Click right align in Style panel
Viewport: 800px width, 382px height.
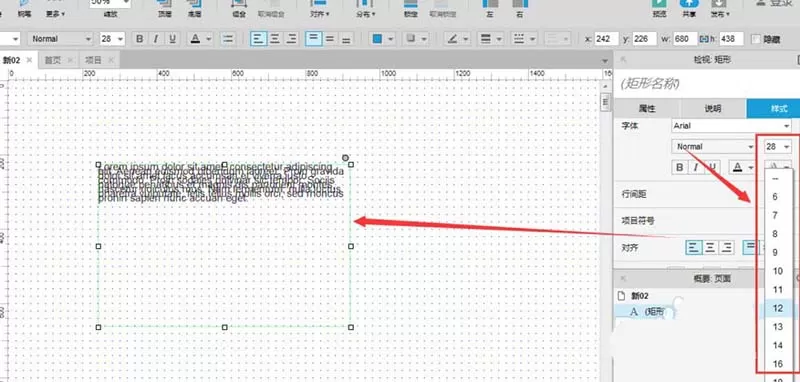(x=727, y=248)
